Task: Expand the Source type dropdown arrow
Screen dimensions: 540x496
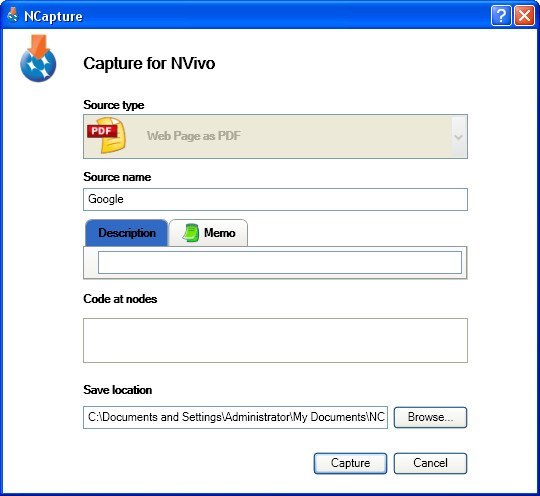Action: point(458,137)
